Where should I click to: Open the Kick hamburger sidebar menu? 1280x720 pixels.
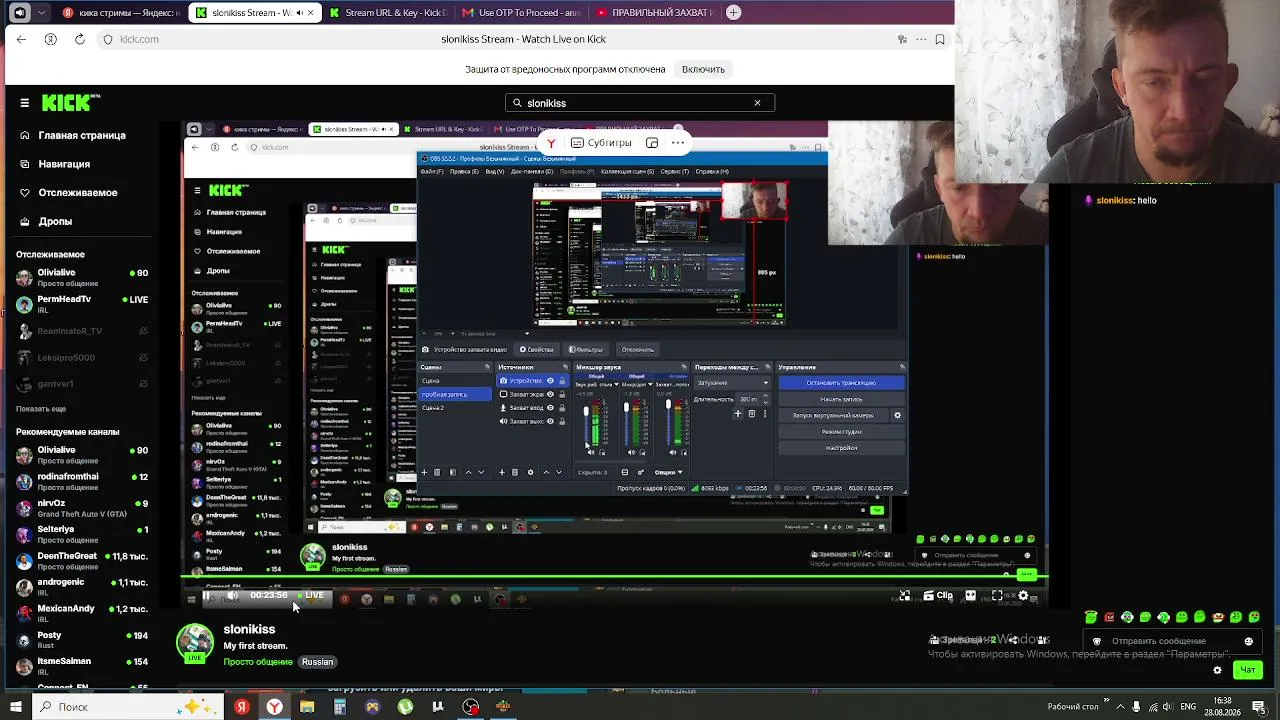(25, 102)
